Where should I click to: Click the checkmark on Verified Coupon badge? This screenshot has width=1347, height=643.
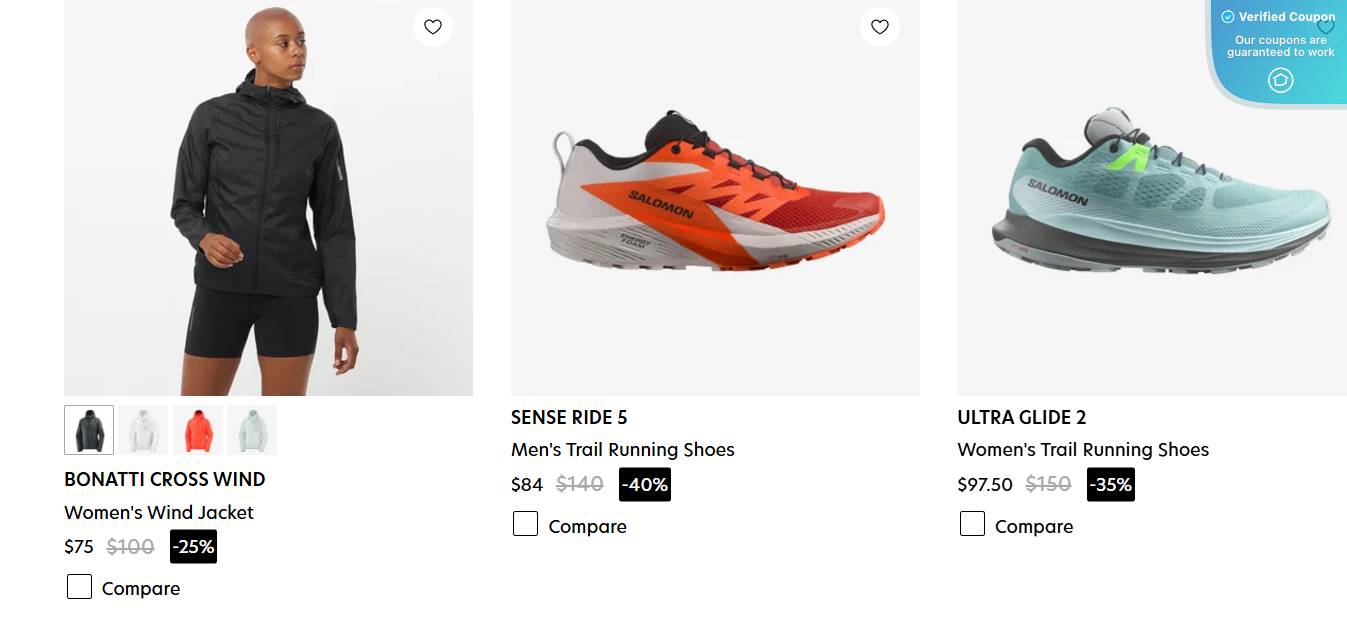click(x=1228, y=16)
